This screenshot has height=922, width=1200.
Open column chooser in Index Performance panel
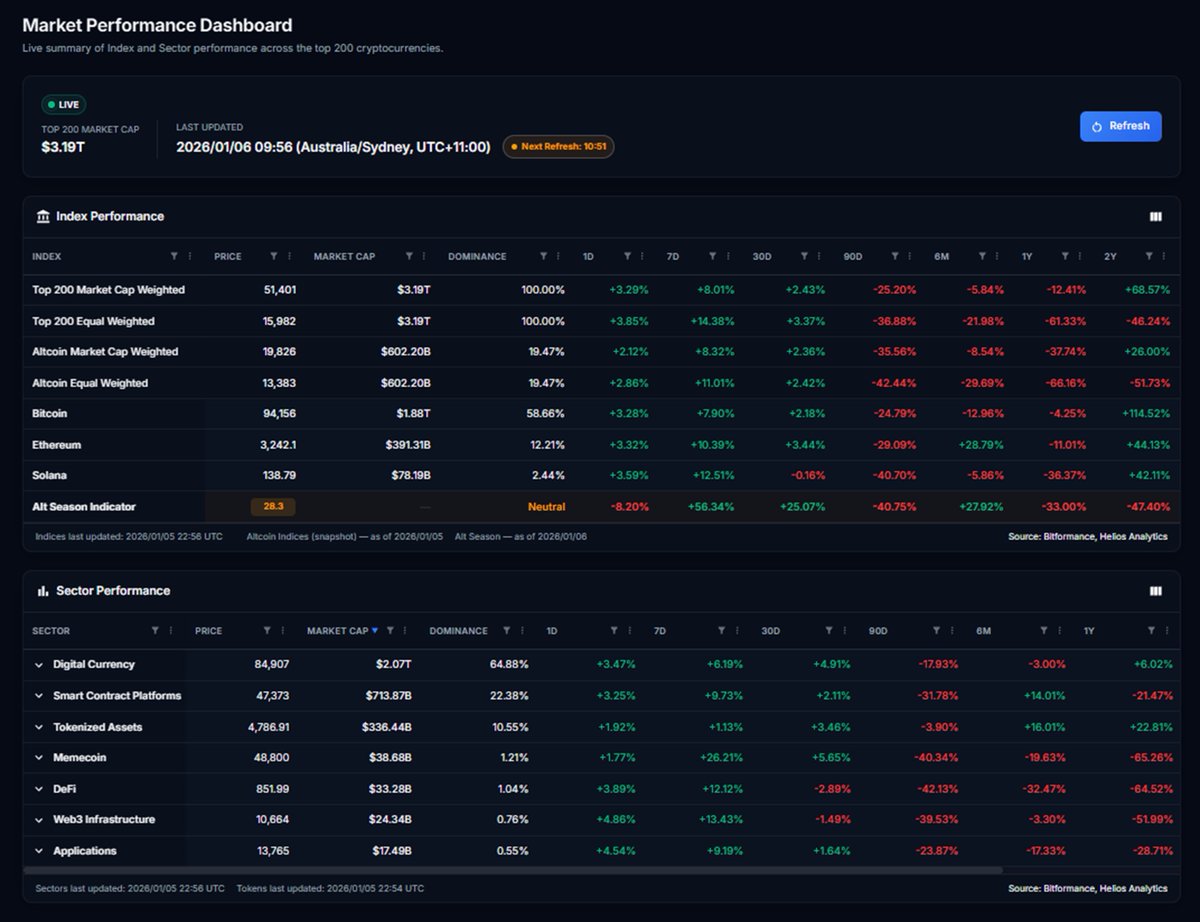tap(1156, 217)
